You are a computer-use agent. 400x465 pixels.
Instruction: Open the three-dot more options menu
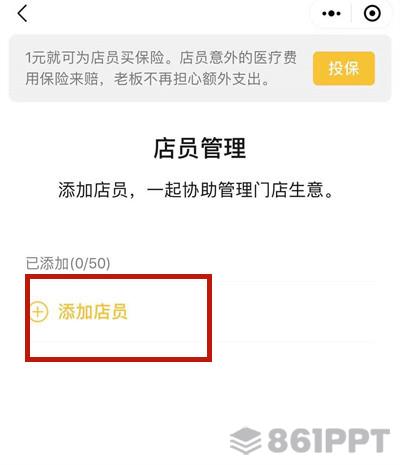point(331,14)
